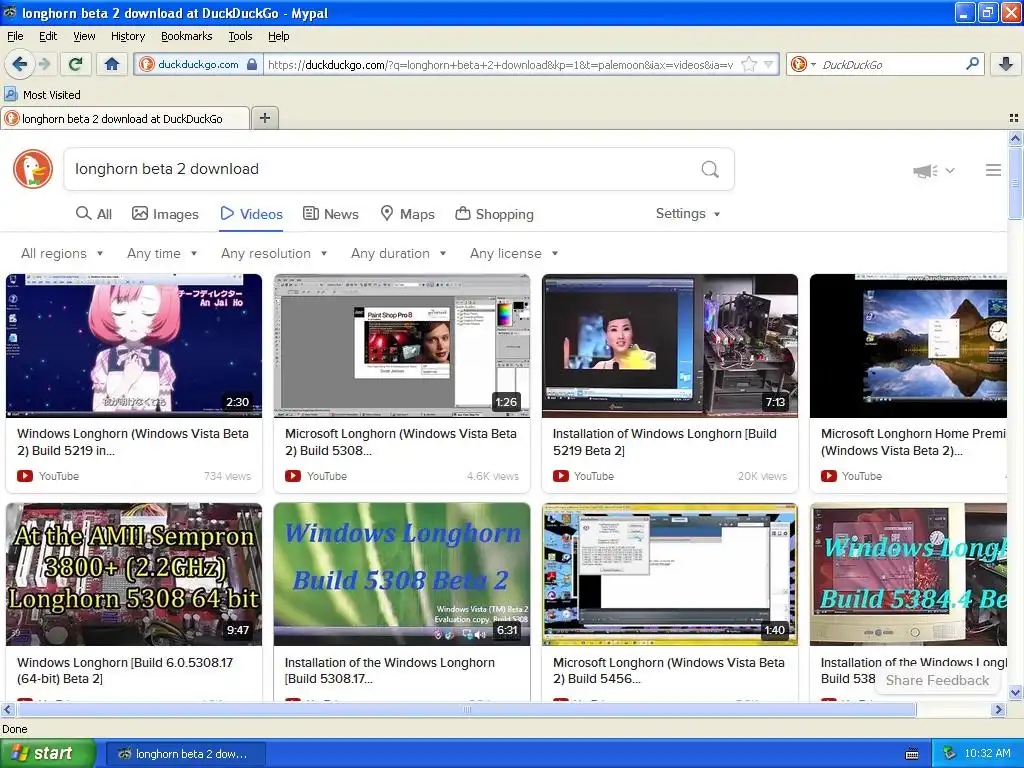Play the 7:13 installation video thumbnail
Viewport: 1024px width, 768px height.
(x=669, y=345)
